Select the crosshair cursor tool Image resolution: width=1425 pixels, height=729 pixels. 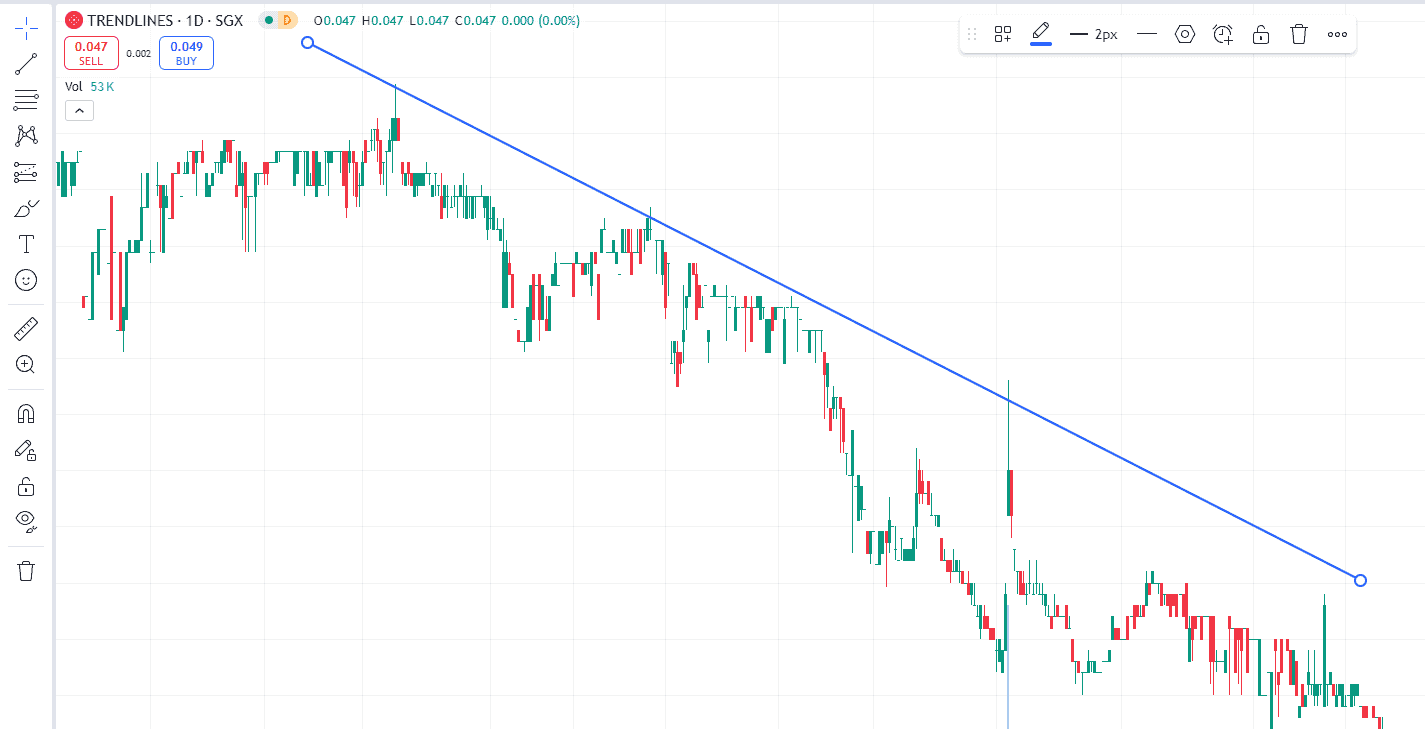pyautogui.click(x=26, y=27)
